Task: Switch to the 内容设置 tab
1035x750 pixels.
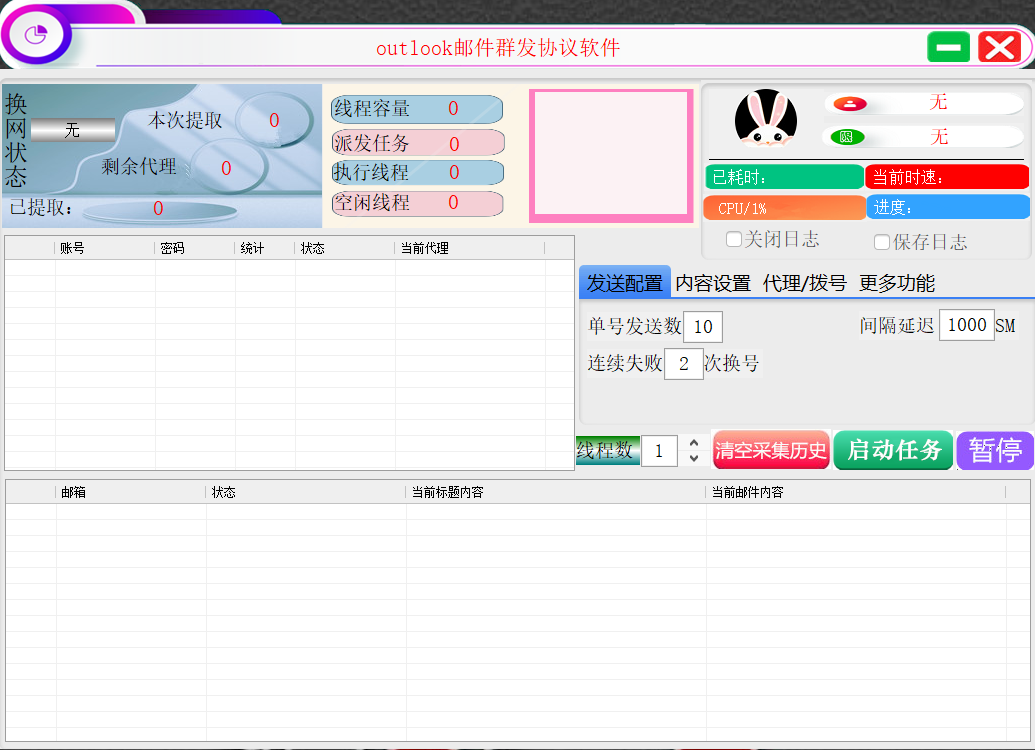Action: pyautogui.click(x=713, y=283)
